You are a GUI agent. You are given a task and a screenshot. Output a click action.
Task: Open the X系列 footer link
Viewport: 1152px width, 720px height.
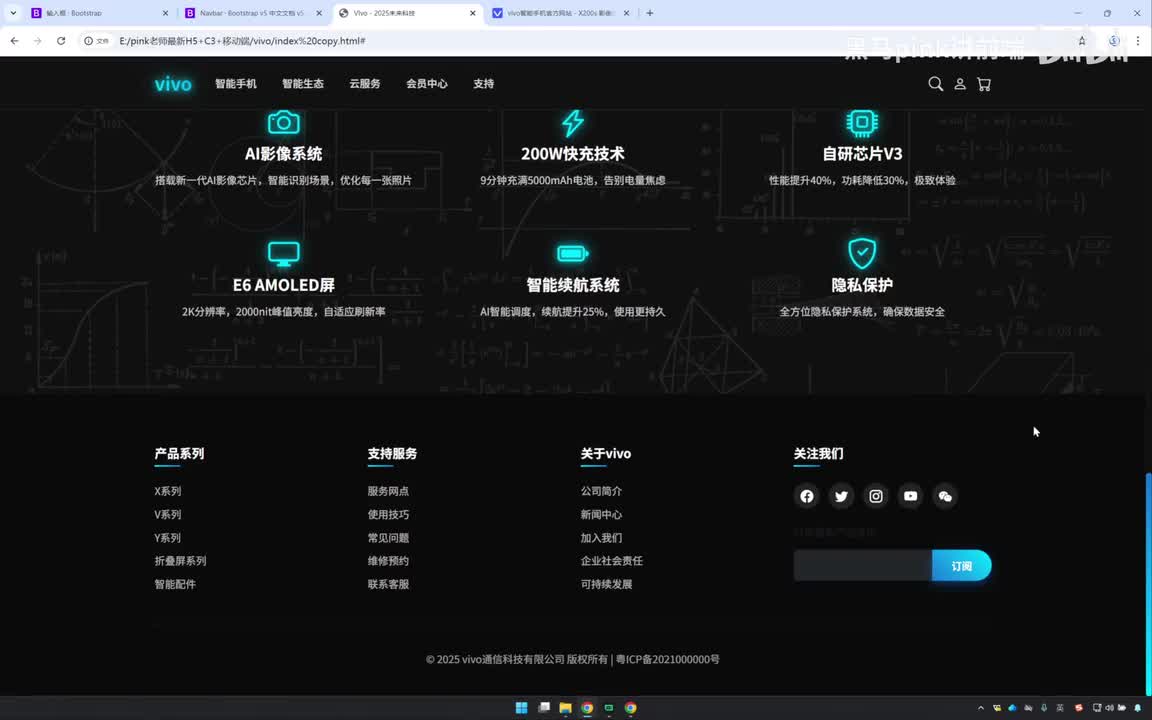(x=168, y=491)
